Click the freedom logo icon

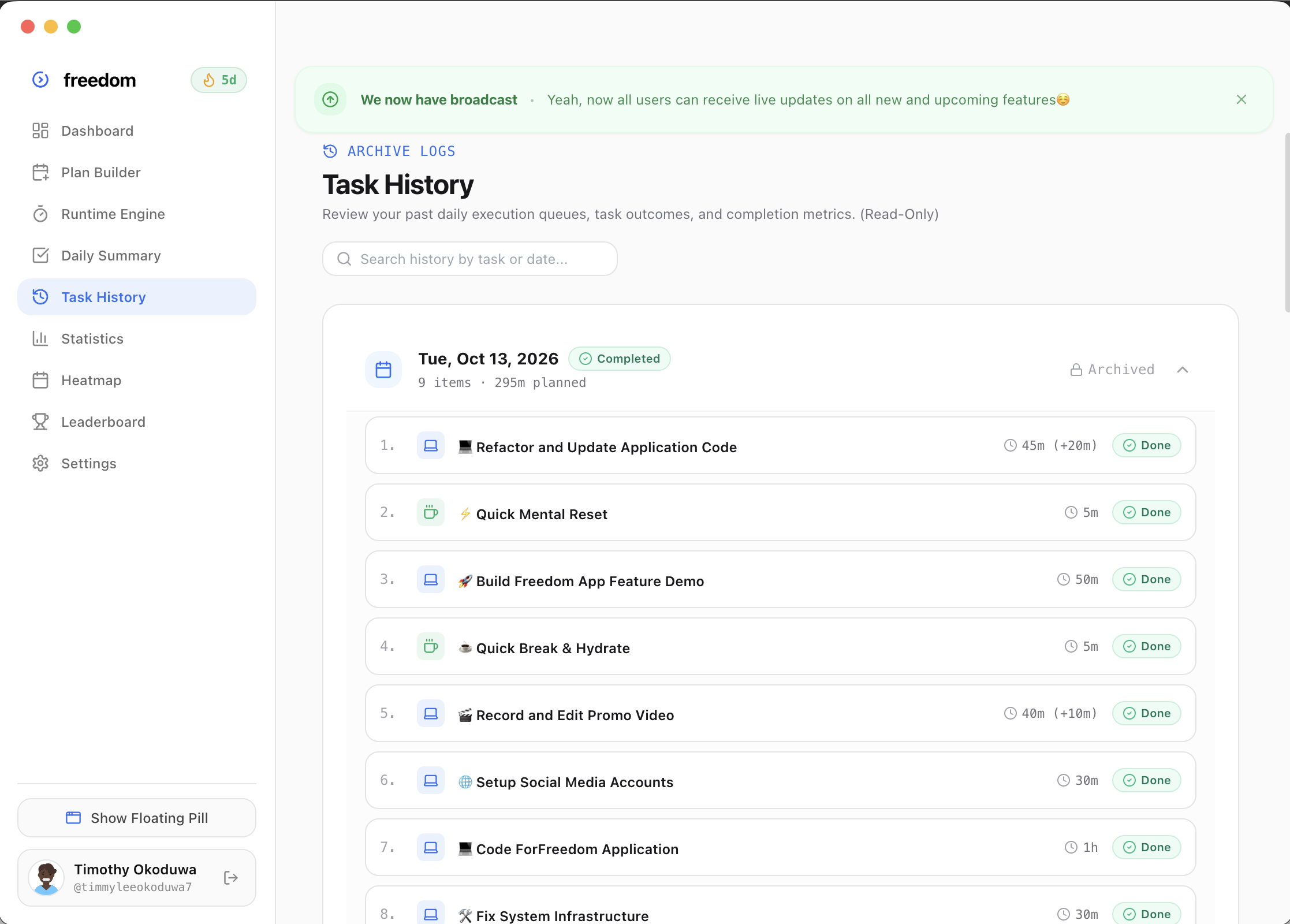click(x=40, y=80)
